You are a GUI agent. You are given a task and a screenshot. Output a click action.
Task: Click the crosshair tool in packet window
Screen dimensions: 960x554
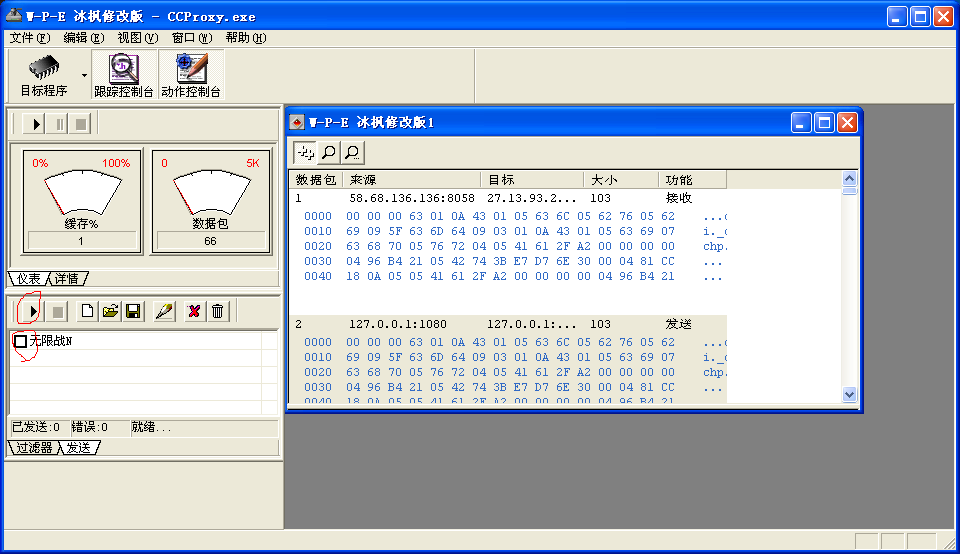306,152
